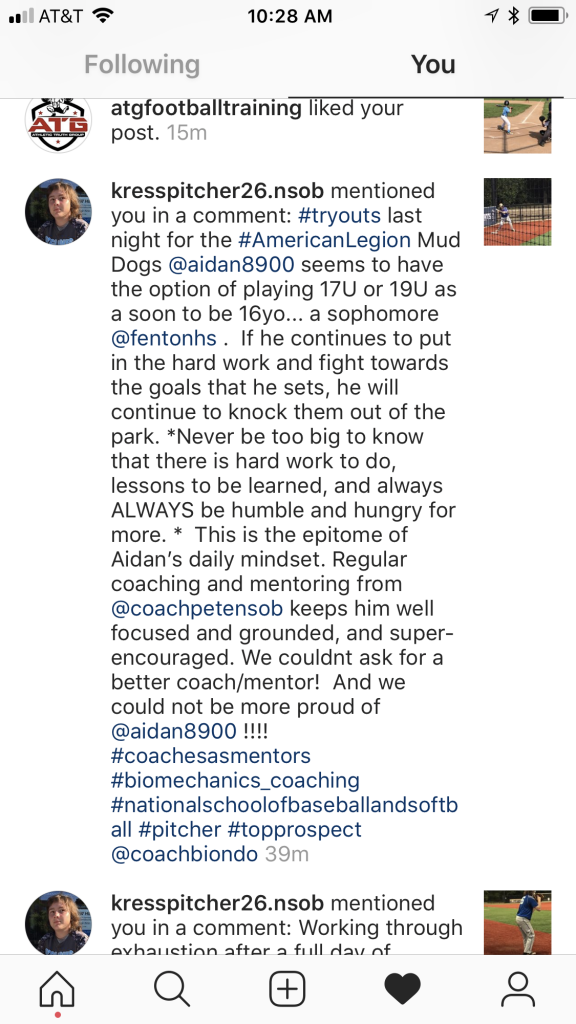576x1024 pixels.
Task: Visit the @coachbiondo mention
Action: (185, 854)
